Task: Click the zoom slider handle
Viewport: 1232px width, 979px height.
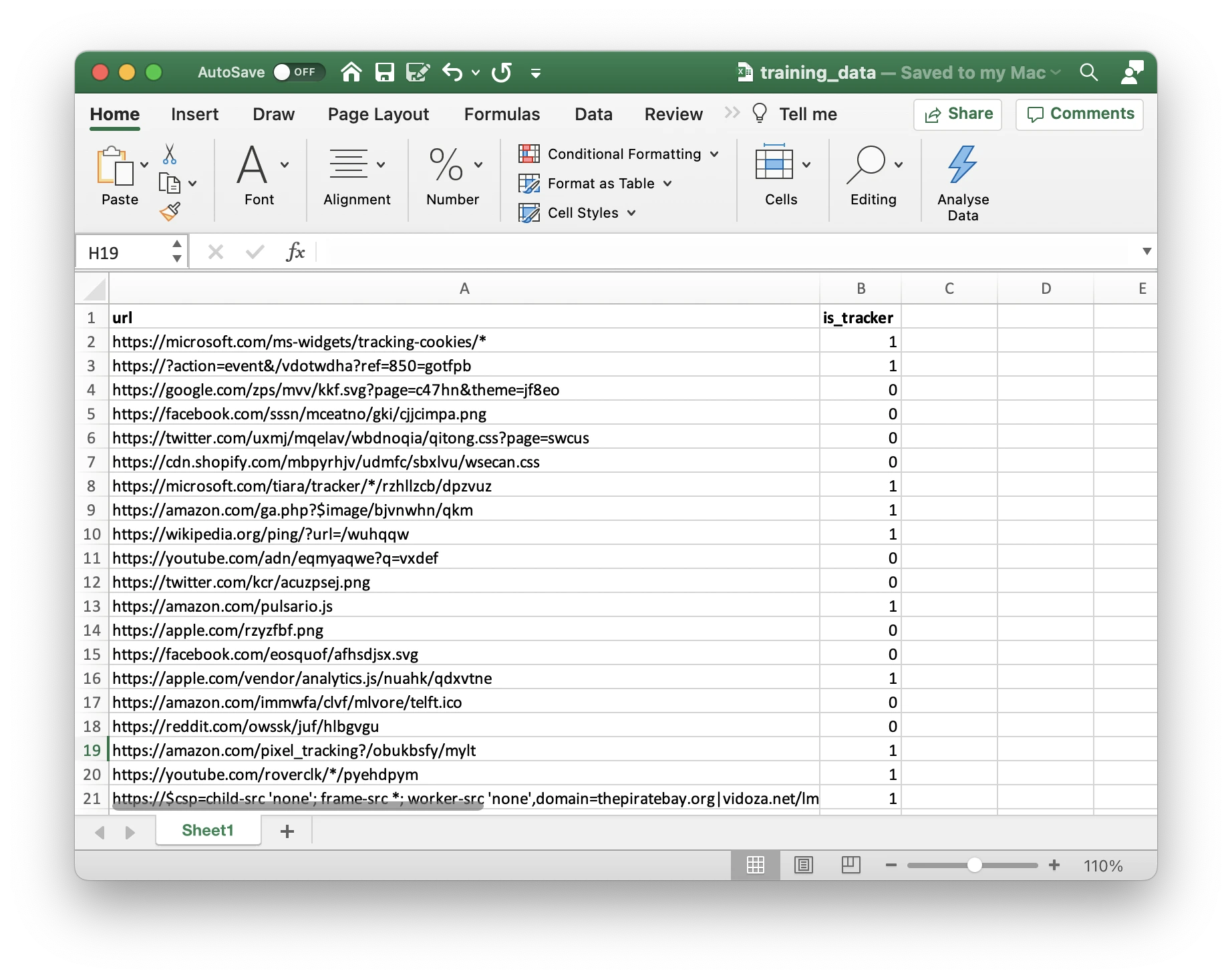Action: (x=975, y=865)
